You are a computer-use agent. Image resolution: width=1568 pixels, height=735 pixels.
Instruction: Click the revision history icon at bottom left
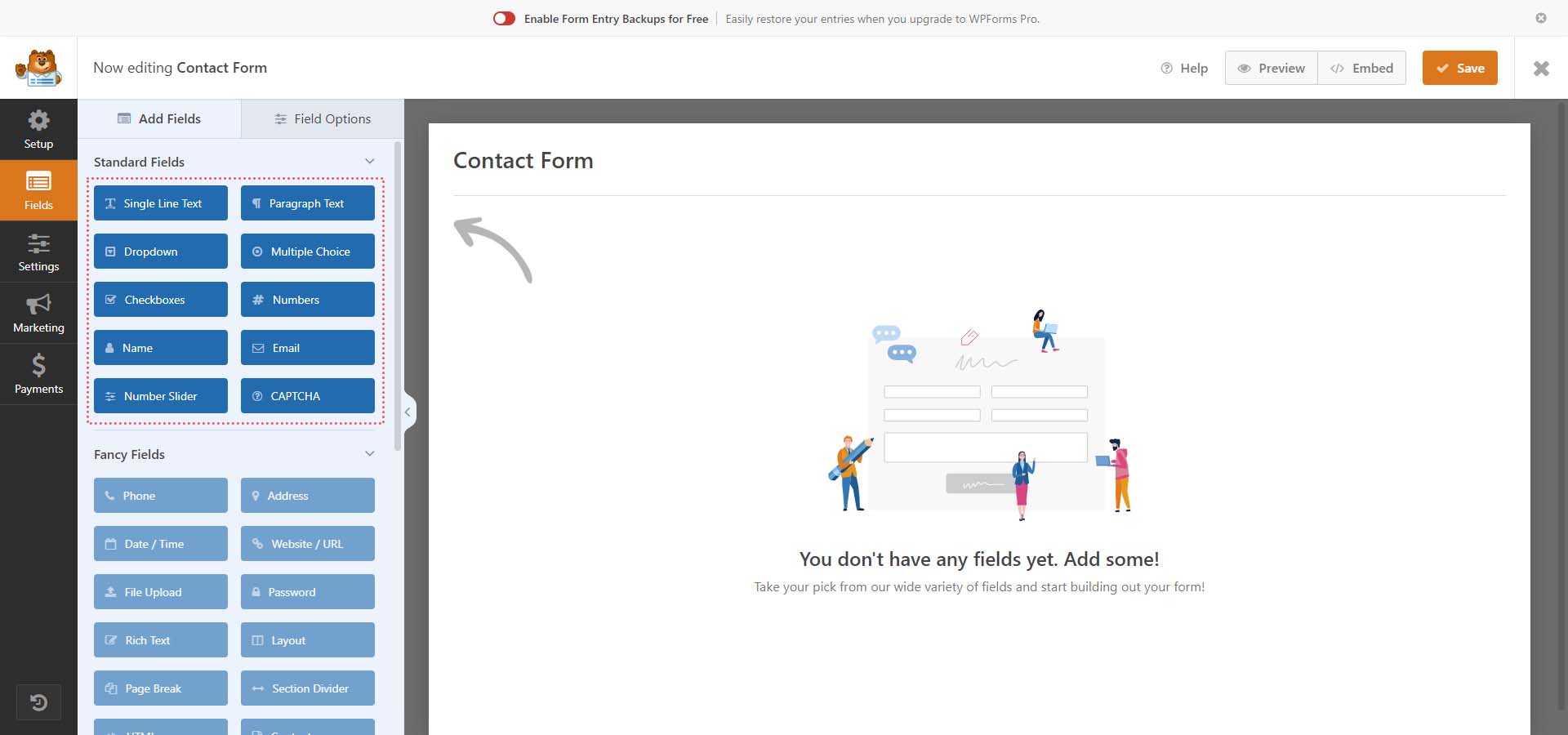tap(38, 702)
